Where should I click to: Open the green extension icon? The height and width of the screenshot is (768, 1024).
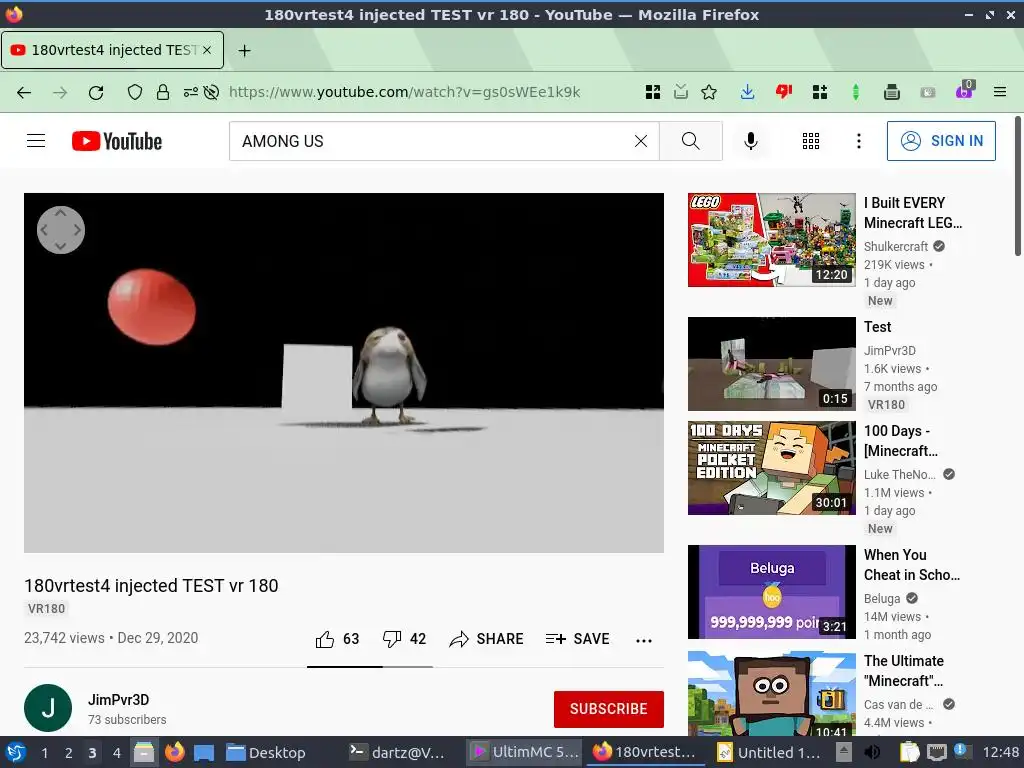(x=856, y=92)
